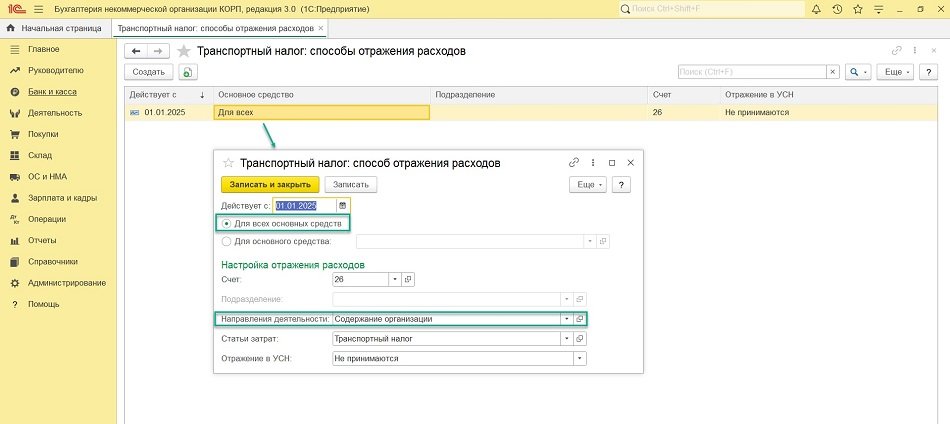Click the Начальная страница home tab
The width and height of the screenshot is (950, 424).
(x=56, y=28)
